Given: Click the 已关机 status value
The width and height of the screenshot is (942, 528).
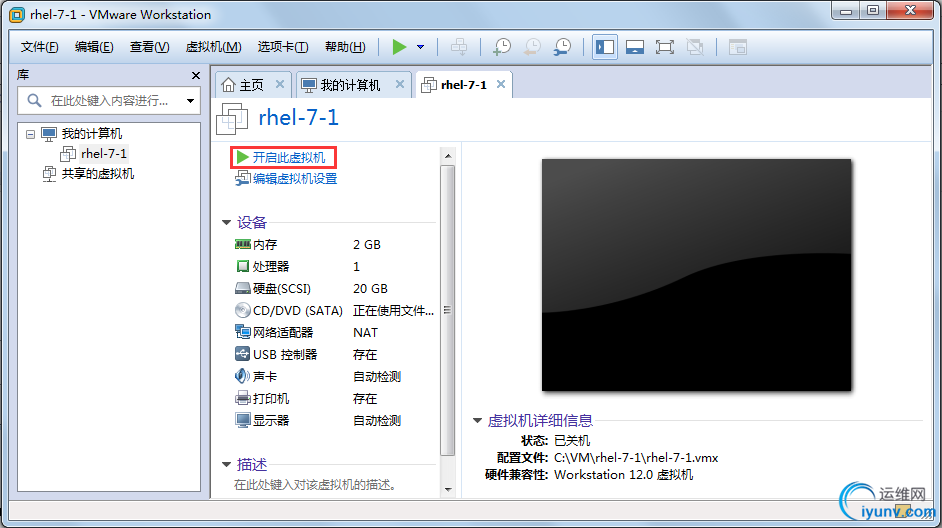Looking at the screenshot, I should coord(572,440).
